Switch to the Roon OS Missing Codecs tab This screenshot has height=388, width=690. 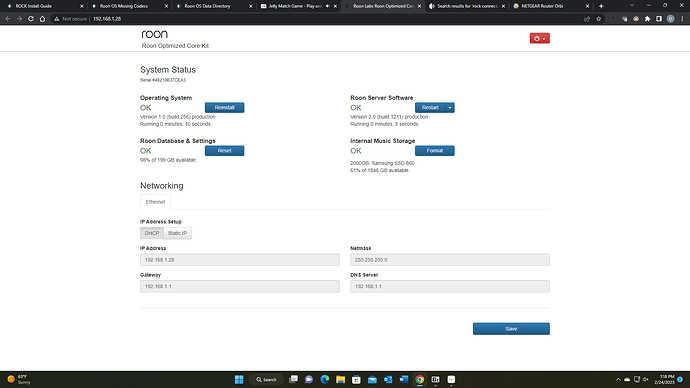(128, 6)
